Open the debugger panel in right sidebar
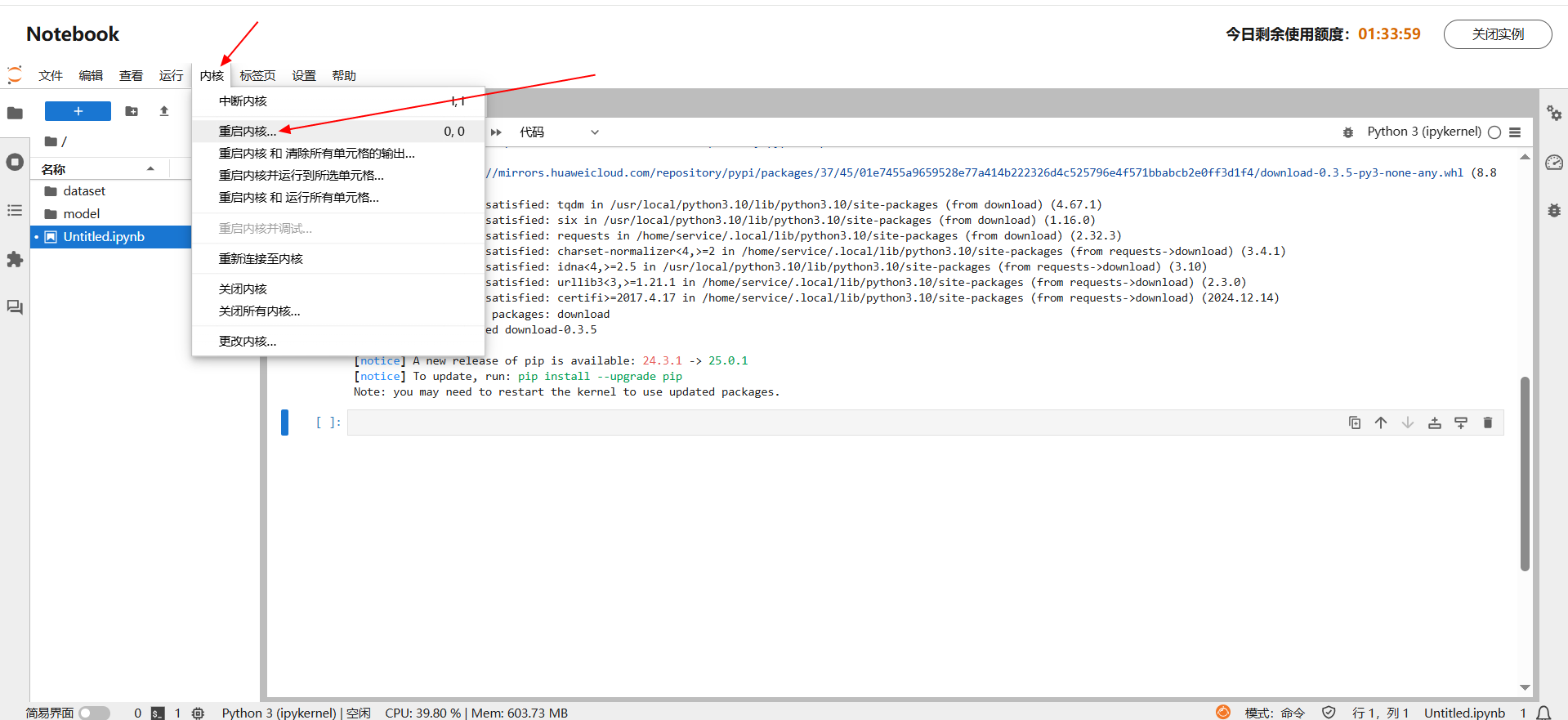Image resolution: width=1568 pixels, height=720 pixels. click(1554, 211)
